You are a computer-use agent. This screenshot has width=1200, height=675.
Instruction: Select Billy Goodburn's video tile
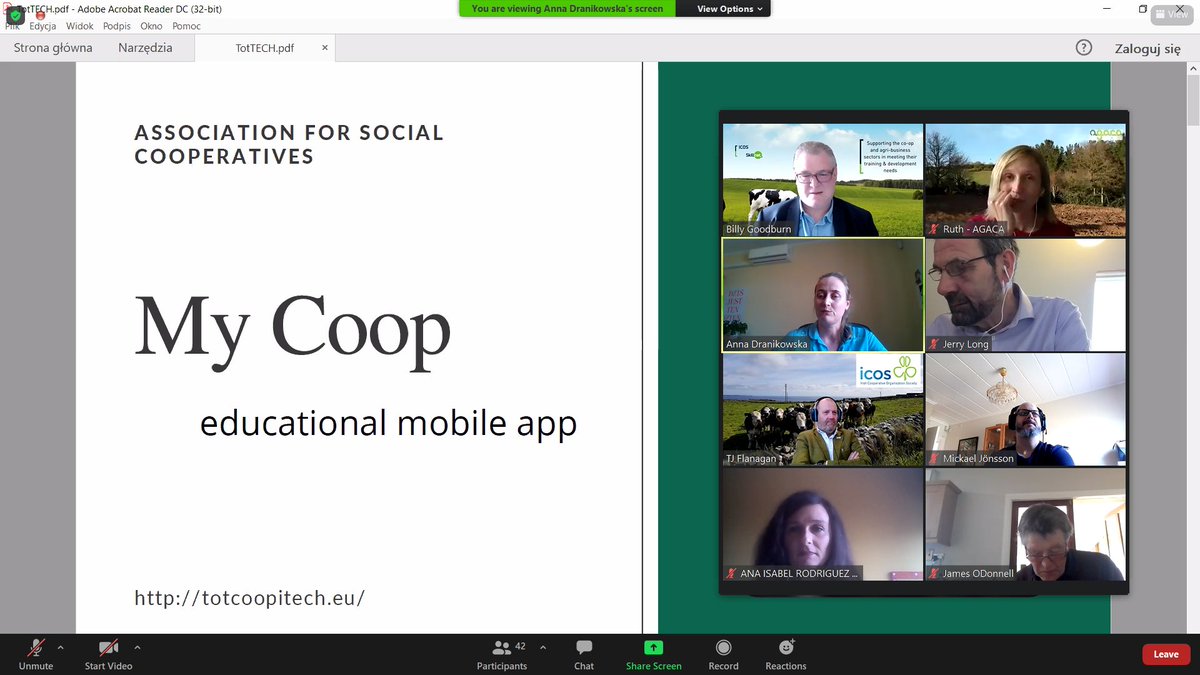pos(822,180)
